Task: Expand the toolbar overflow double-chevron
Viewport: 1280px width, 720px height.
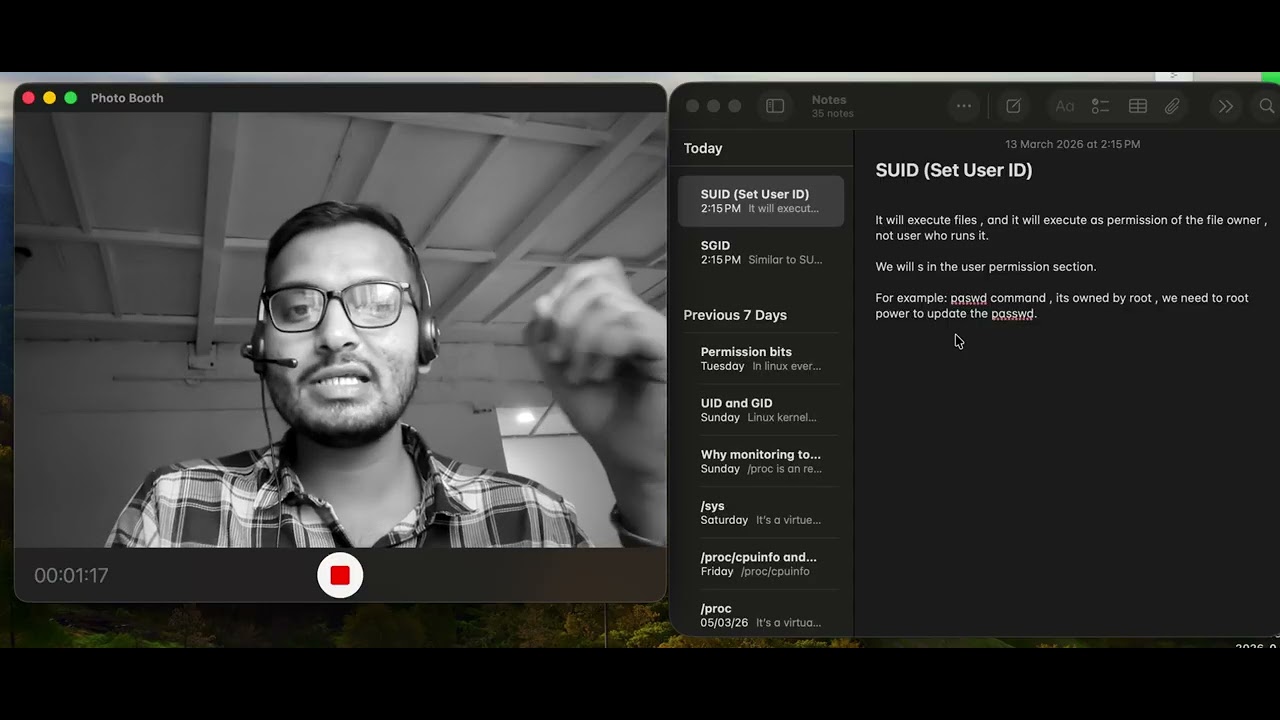Action: (1225, 106)
